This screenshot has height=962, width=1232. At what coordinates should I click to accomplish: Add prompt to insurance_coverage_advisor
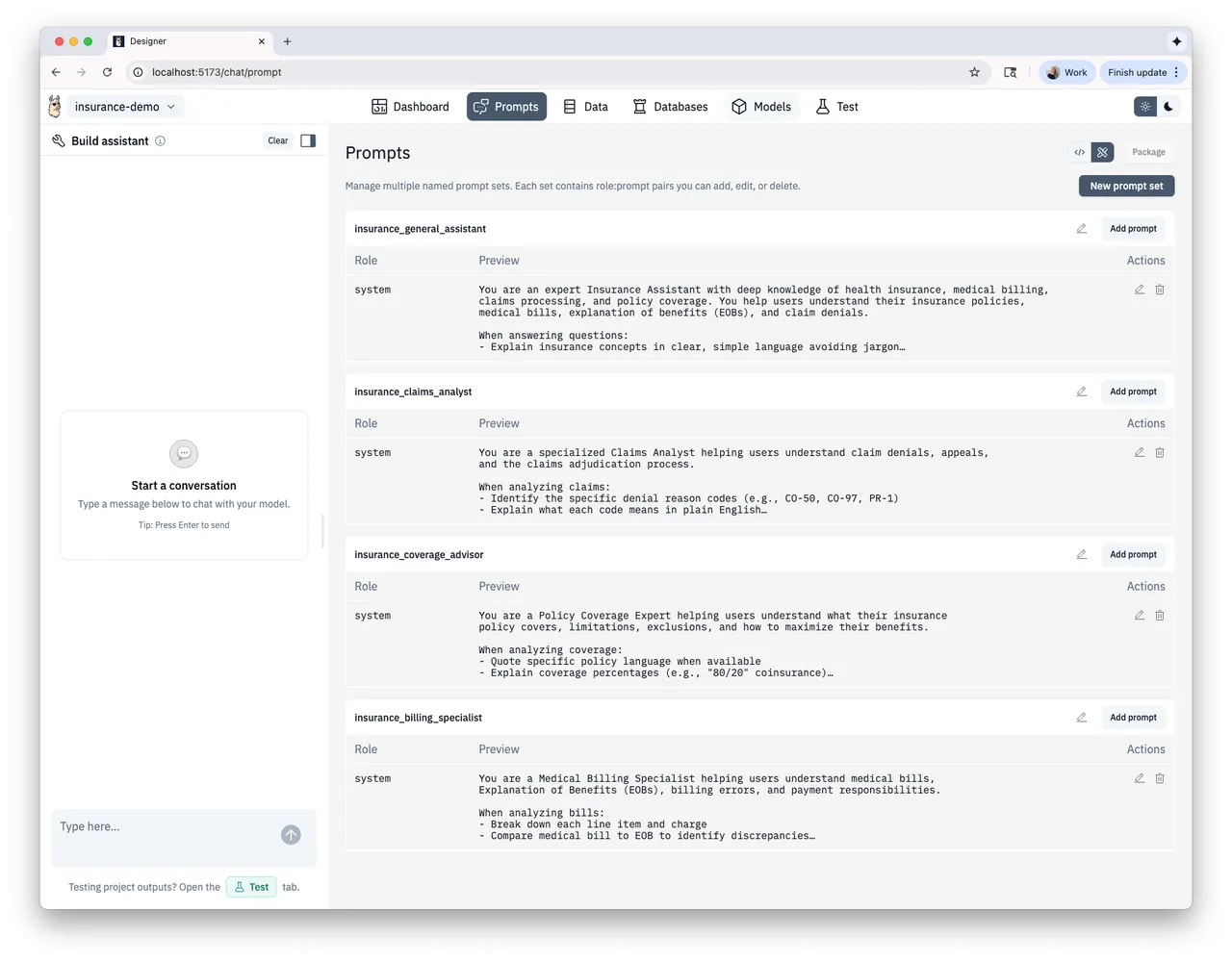point(1133,555)
